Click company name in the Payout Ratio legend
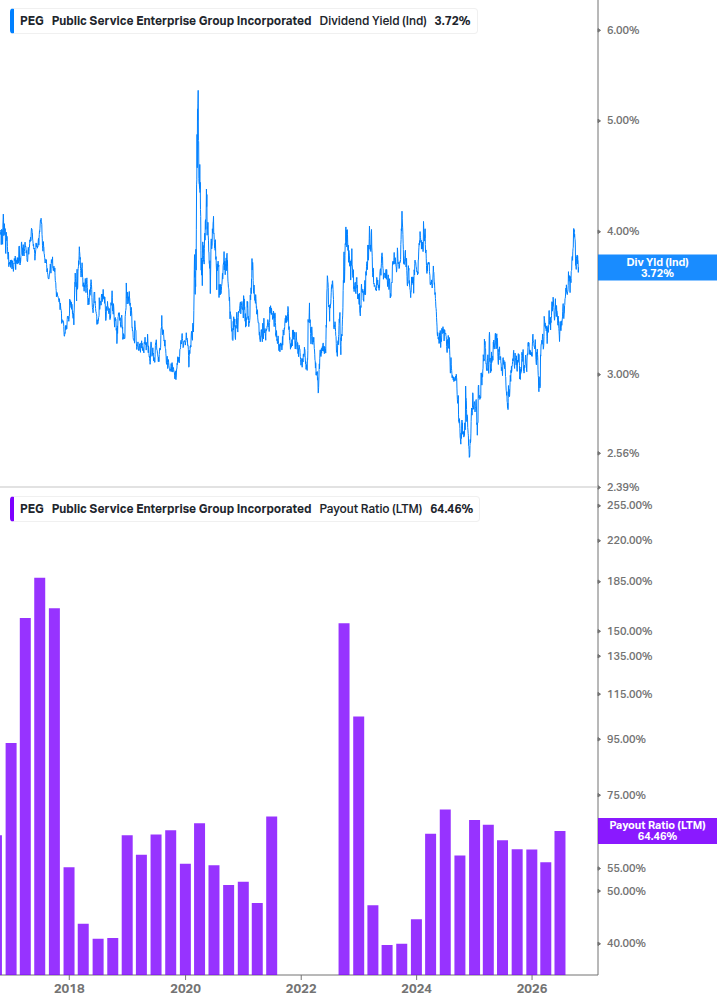The height and width of the screenshot is (1005, 717). (181, 509)
